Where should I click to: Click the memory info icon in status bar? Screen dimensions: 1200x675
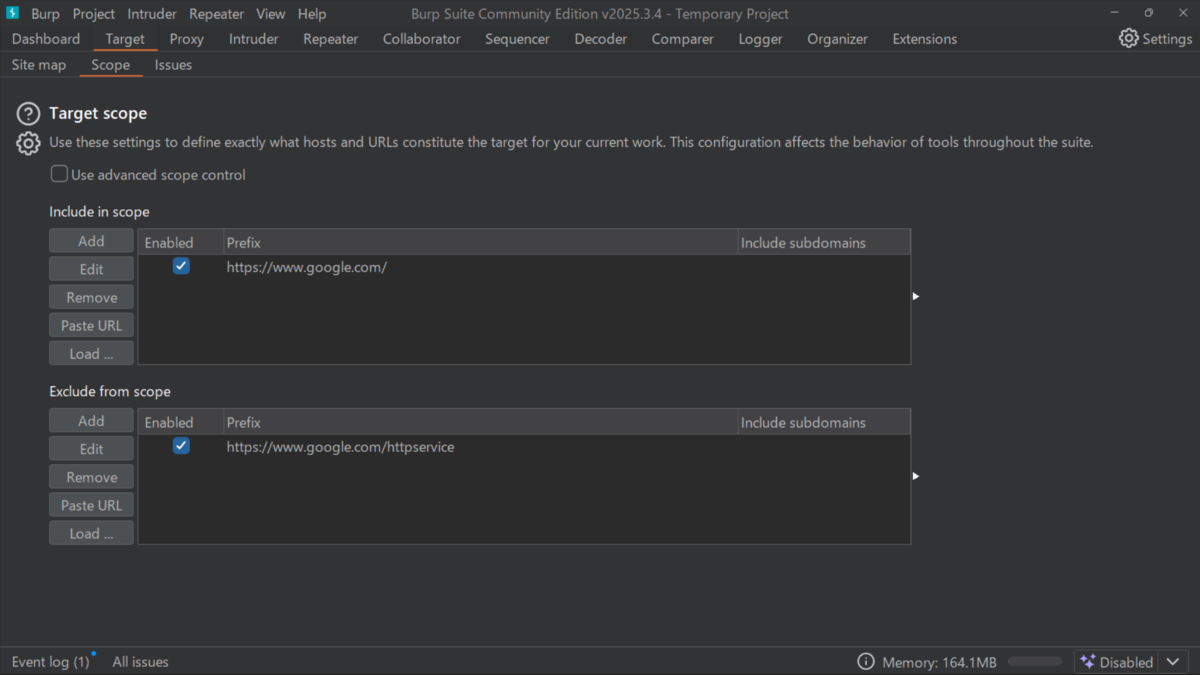click(x=866, y=662)
